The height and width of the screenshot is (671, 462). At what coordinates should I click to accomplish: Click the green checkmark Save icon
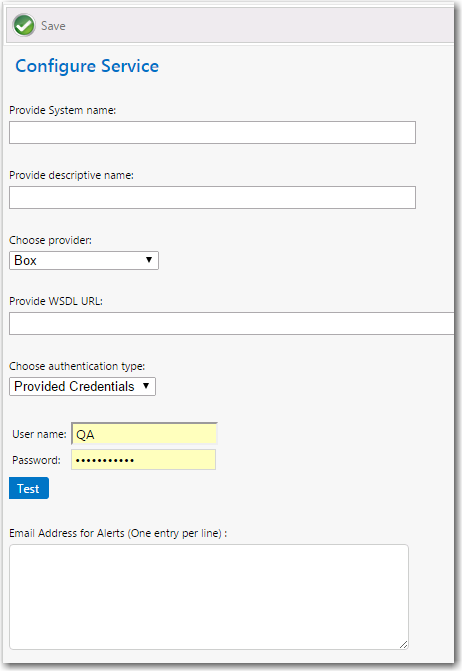click(24, 25)
